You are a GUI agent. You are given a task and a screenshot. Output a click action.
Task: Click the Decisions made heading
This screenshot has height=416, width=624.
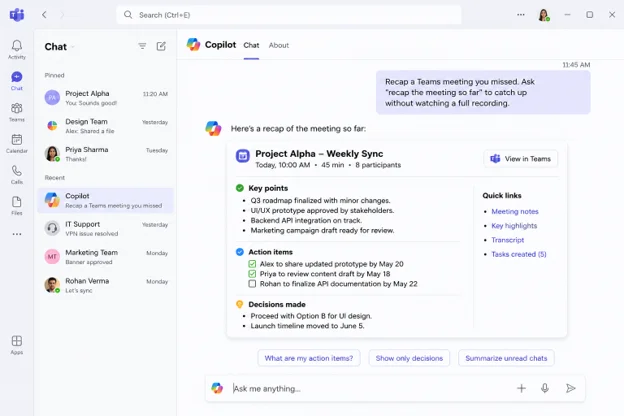tap(277, 304)
